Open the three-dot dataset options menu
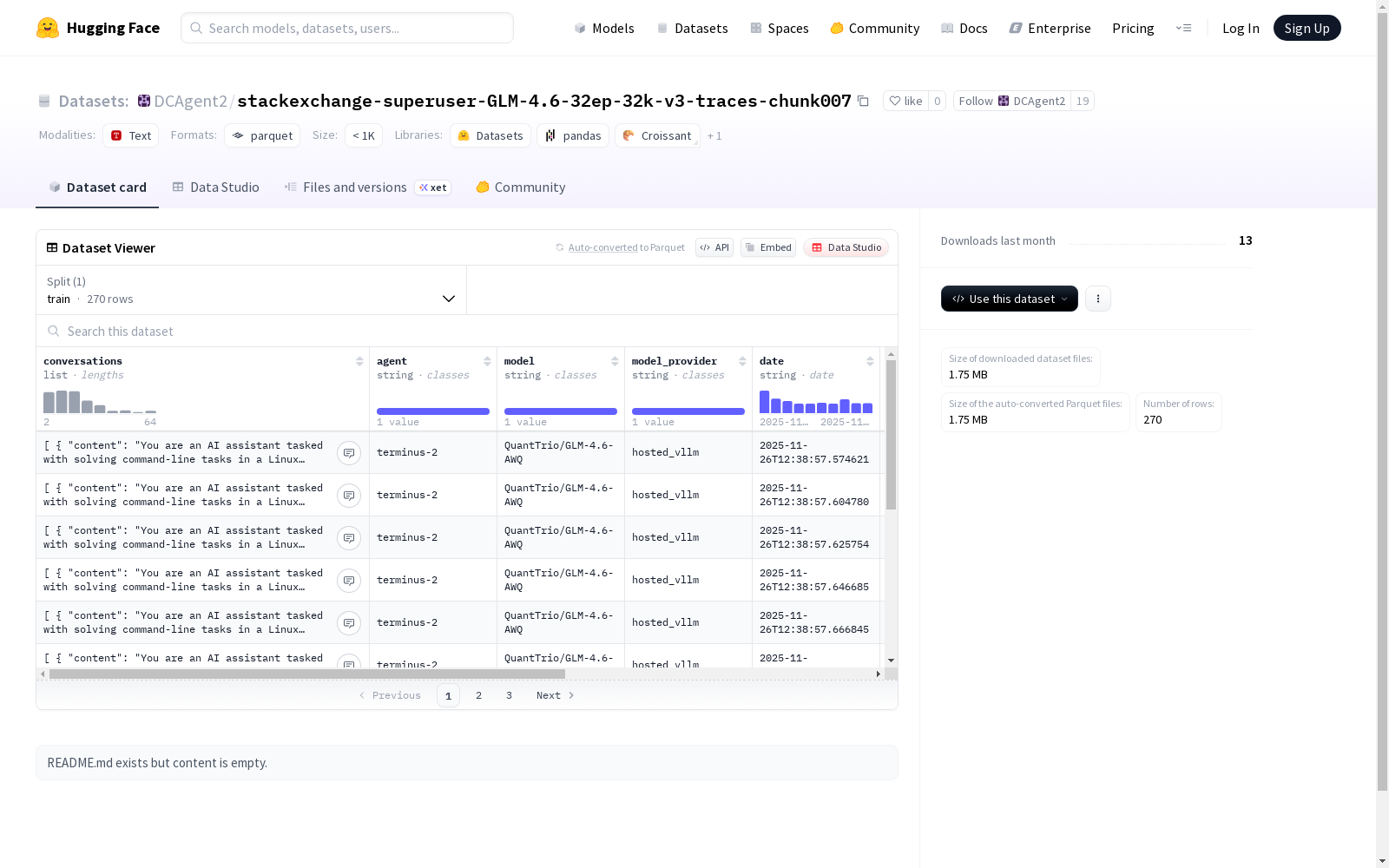Viewport: 1389px width, 868px height. coord(1098,299)
